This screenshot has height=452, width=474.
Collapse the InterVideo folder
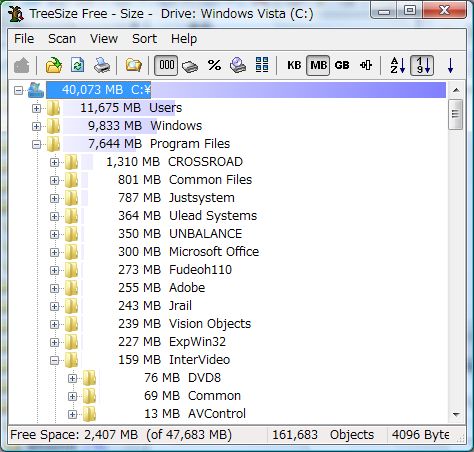coord(54,360)
